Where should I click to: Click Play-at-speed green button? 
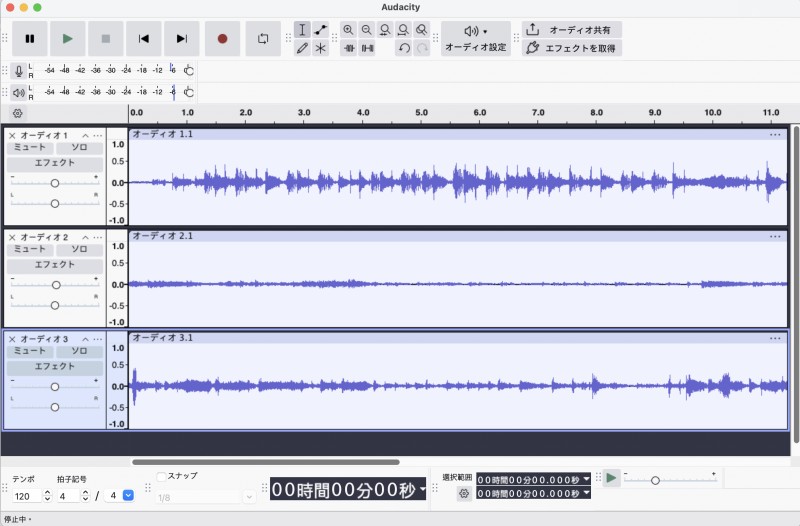pos(611,478)
